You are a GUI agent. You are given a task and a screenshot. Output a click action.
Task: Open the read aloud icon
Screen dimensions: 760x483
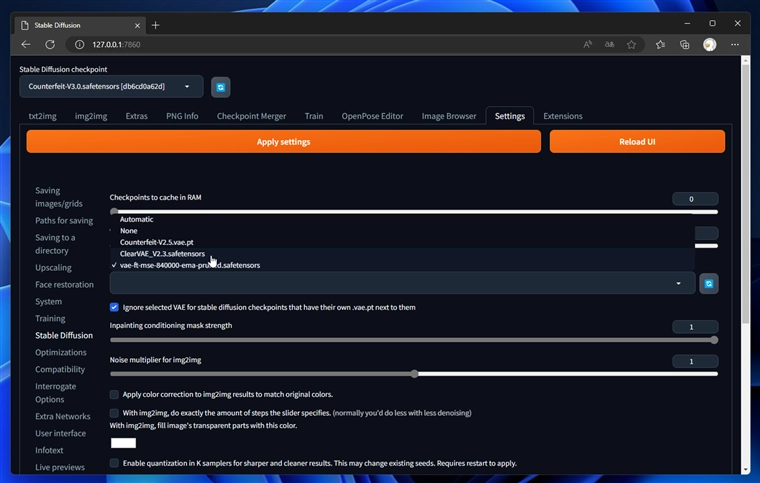[x=587, y=45]
